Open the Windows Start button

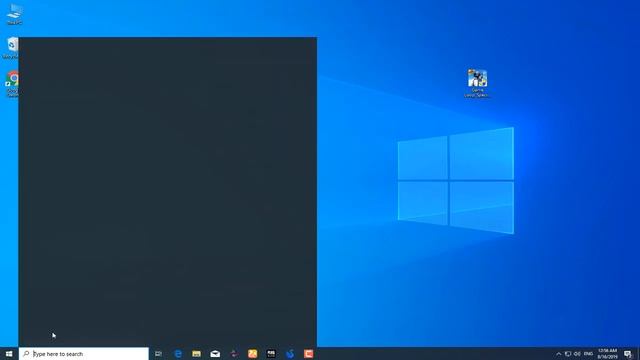click(9, 353)
